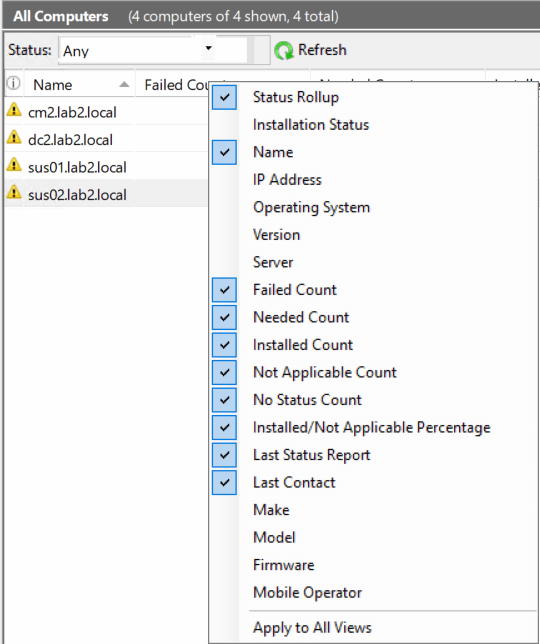Viewport: 540px width, 644px height.
Task: Click the Name column sort arrow
Action: tap(124, 85)
